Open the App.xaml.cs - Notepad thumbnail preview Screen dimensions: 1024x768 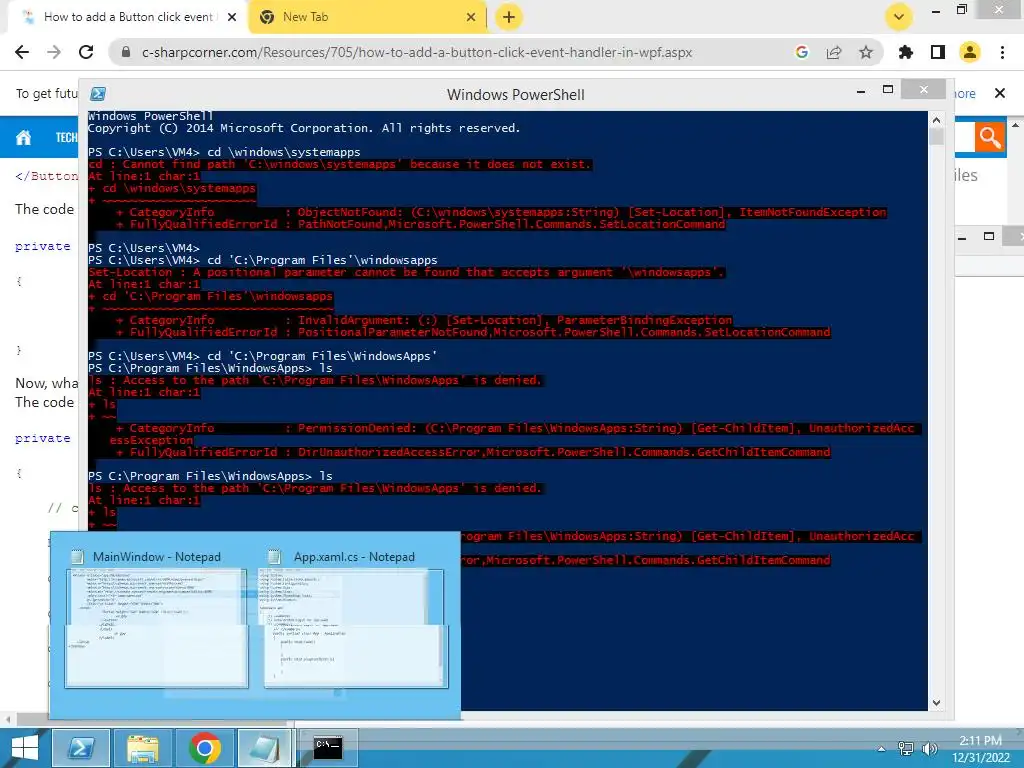click(x=356, y=628)
